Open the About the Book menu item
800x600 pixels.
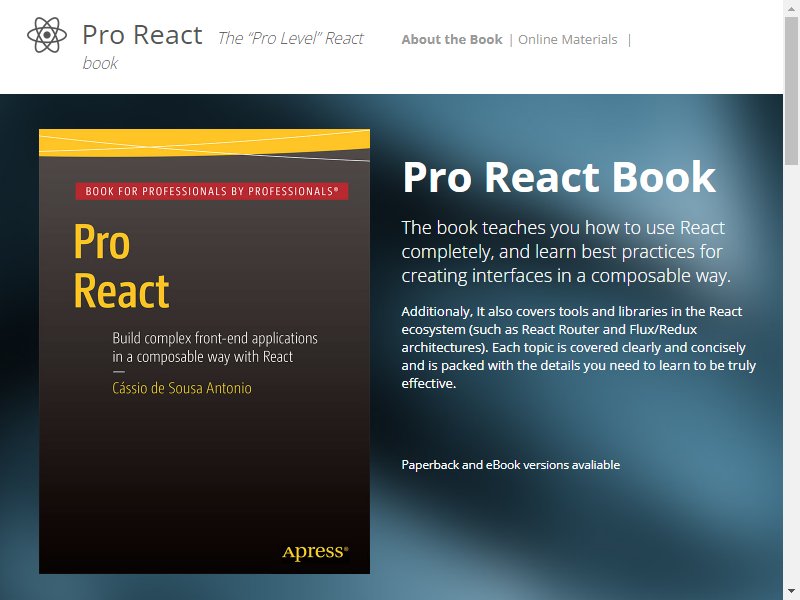coord(452,39)
